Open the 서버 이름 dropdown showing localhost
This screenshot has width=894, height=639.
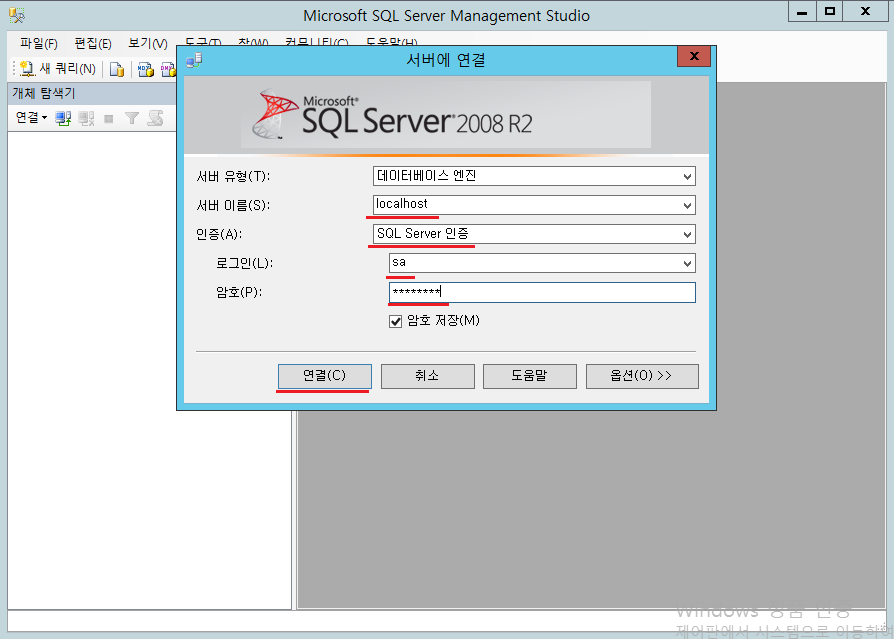point(686,205)
